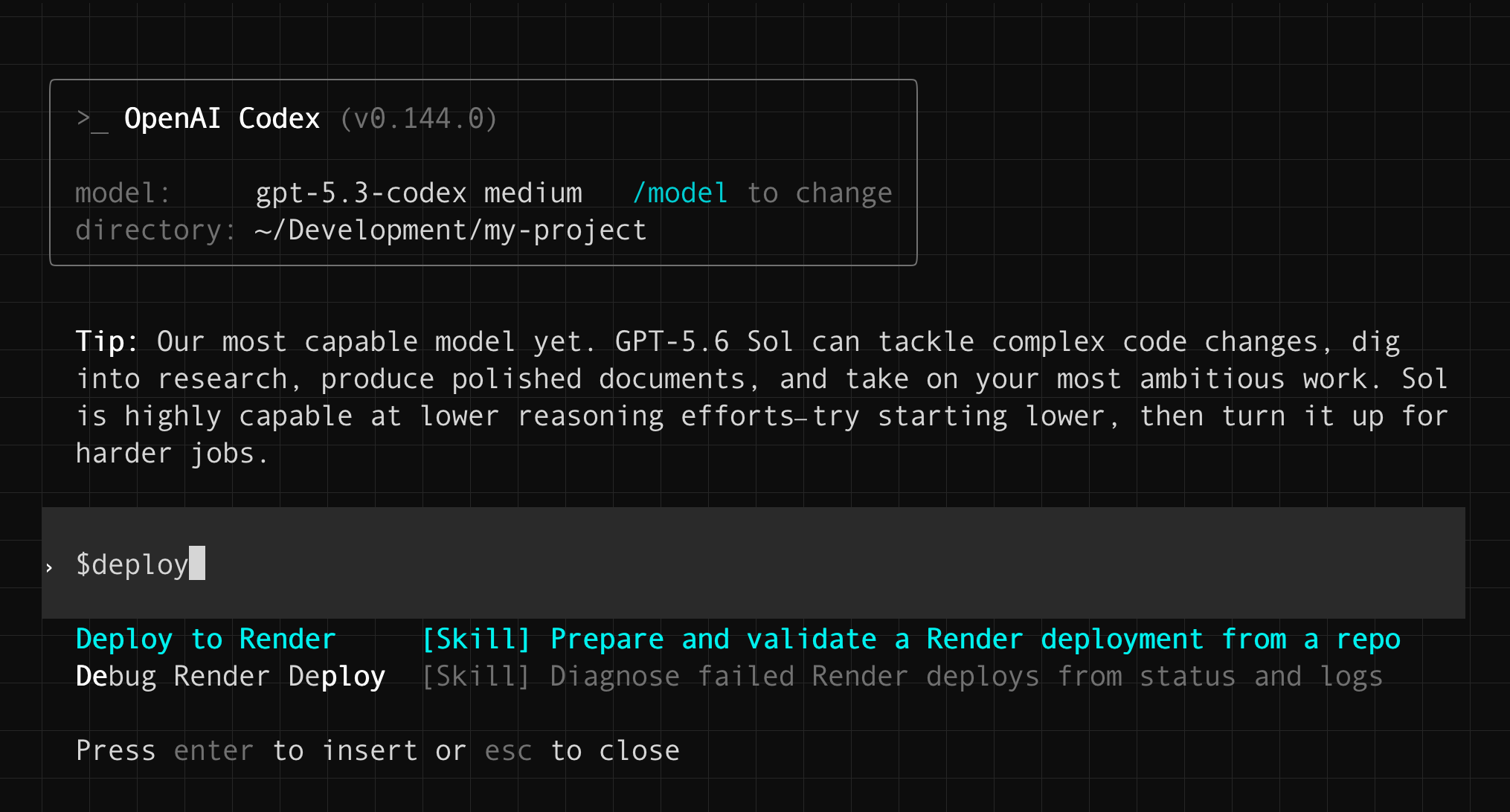Image resolution: width=1510 pixels, height=812 pixels.
Task: Click the 'directory:' label
Action: 155,231
